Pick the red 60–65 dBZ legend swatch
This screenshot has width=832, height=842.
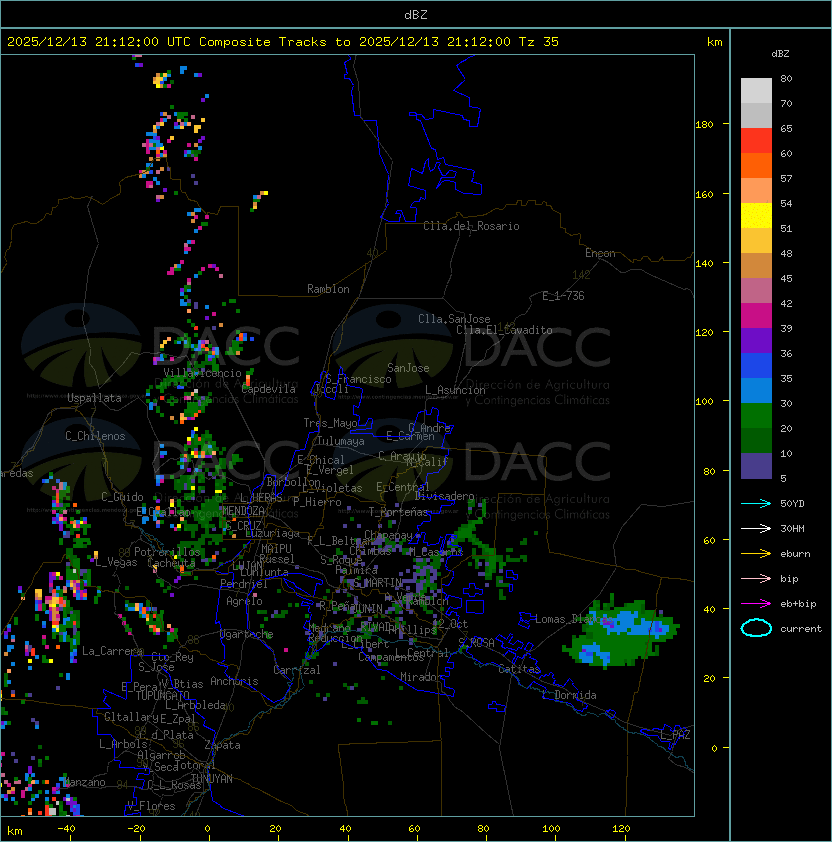pyautogui.click(x=756, y=141)
